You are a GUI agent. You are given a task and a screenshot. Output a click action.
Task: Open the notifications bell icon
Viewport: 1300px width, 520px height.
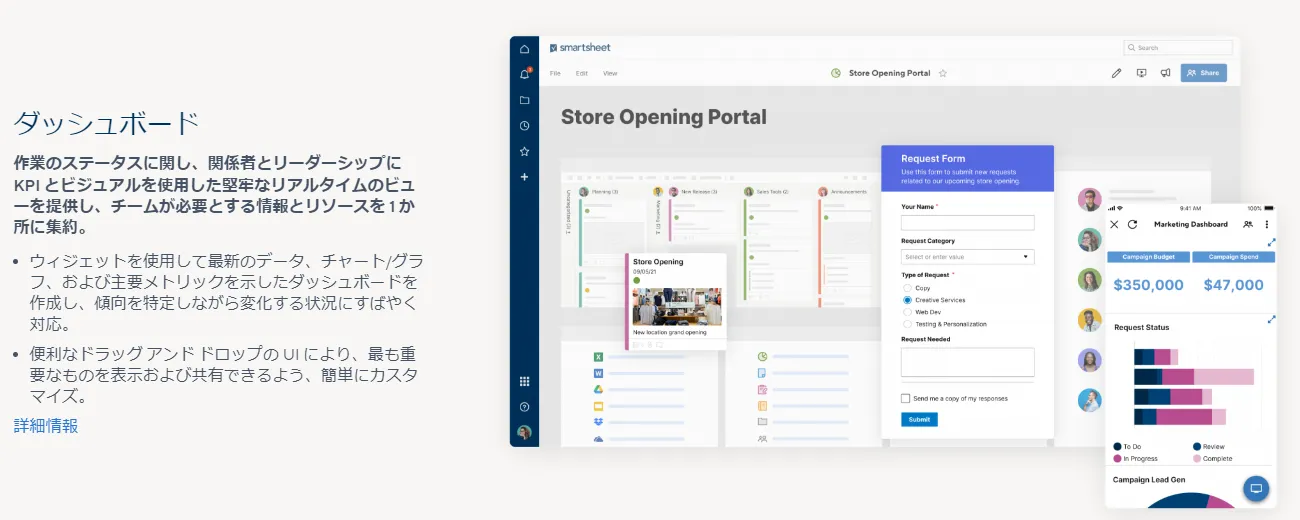524,74
